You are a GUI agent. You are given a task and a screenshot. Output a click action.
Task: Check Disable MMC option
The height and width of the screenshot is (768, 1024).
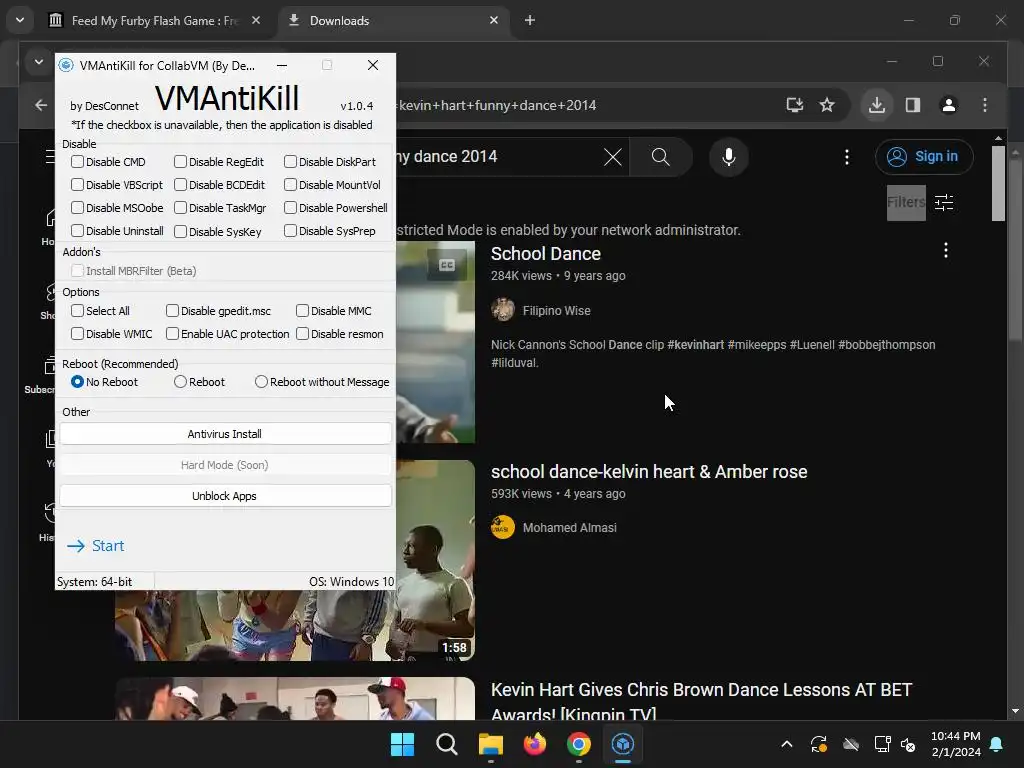click(x=302, y=311)
